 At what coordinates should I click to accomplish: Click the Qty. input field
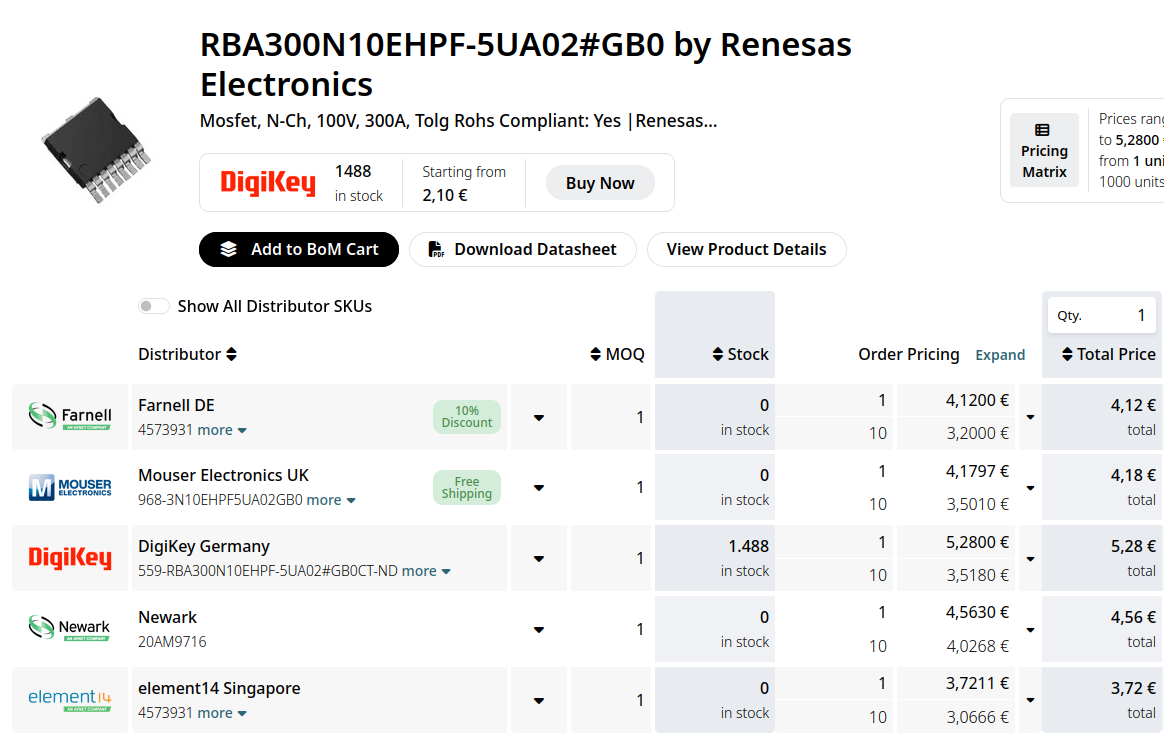(1102, 315)
